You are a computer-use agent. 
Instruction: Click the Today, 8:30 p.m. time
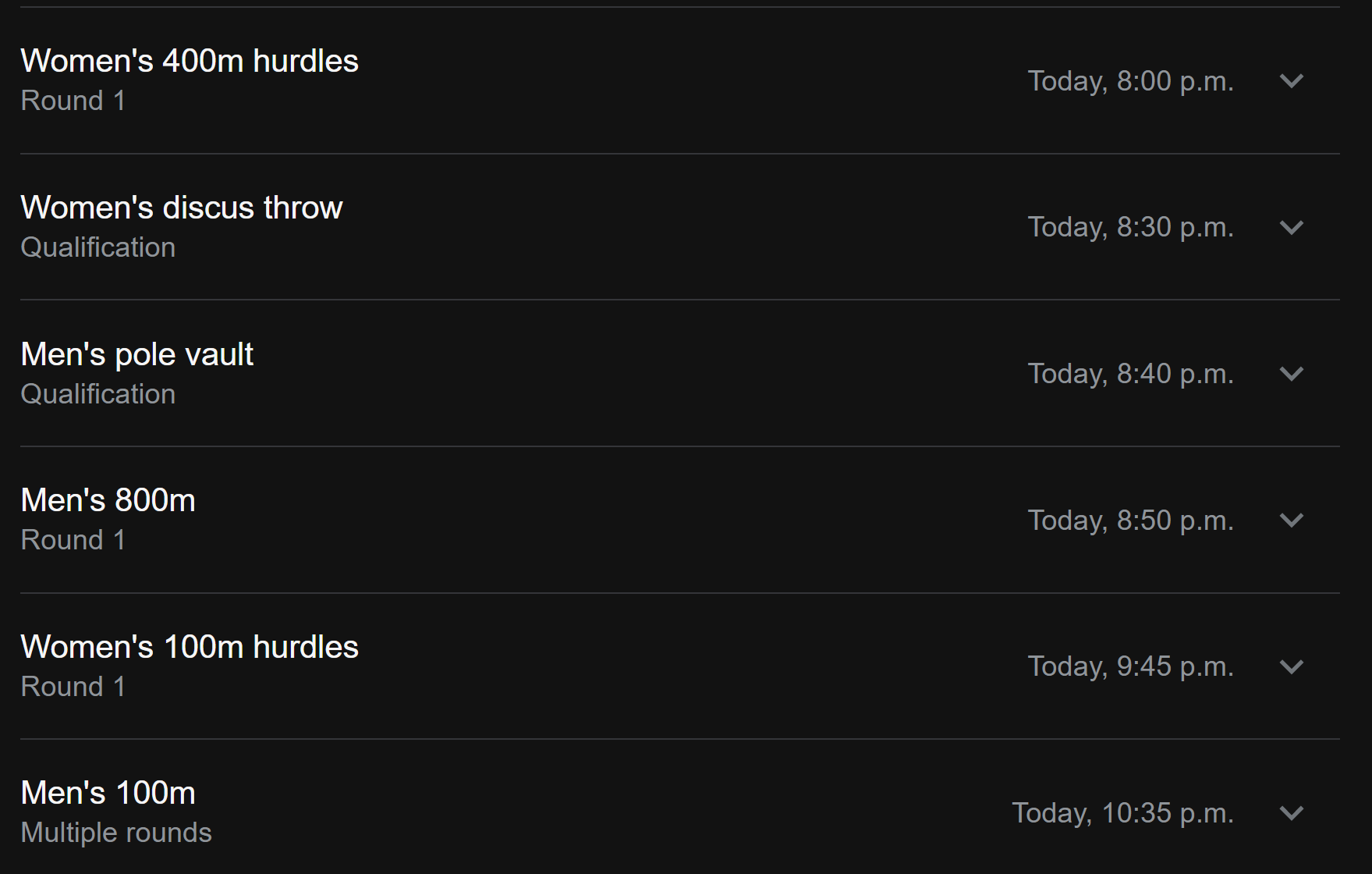coord(1130,227)
